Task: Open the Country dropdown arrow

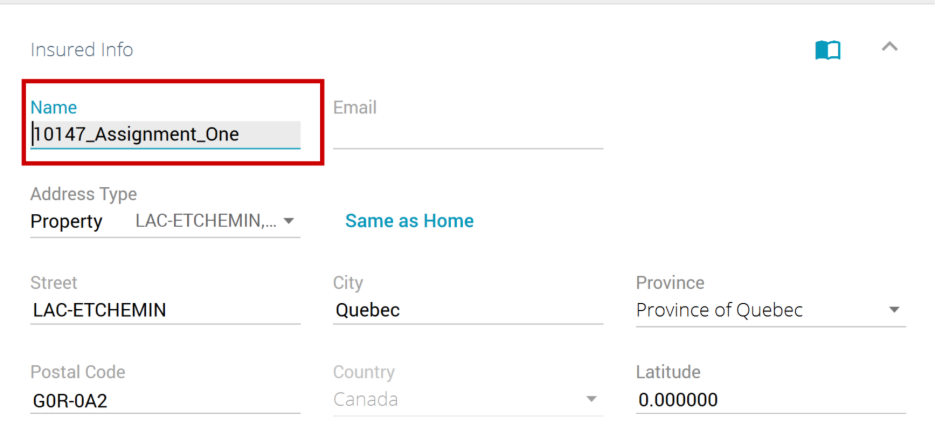Action: click(591, 400)
